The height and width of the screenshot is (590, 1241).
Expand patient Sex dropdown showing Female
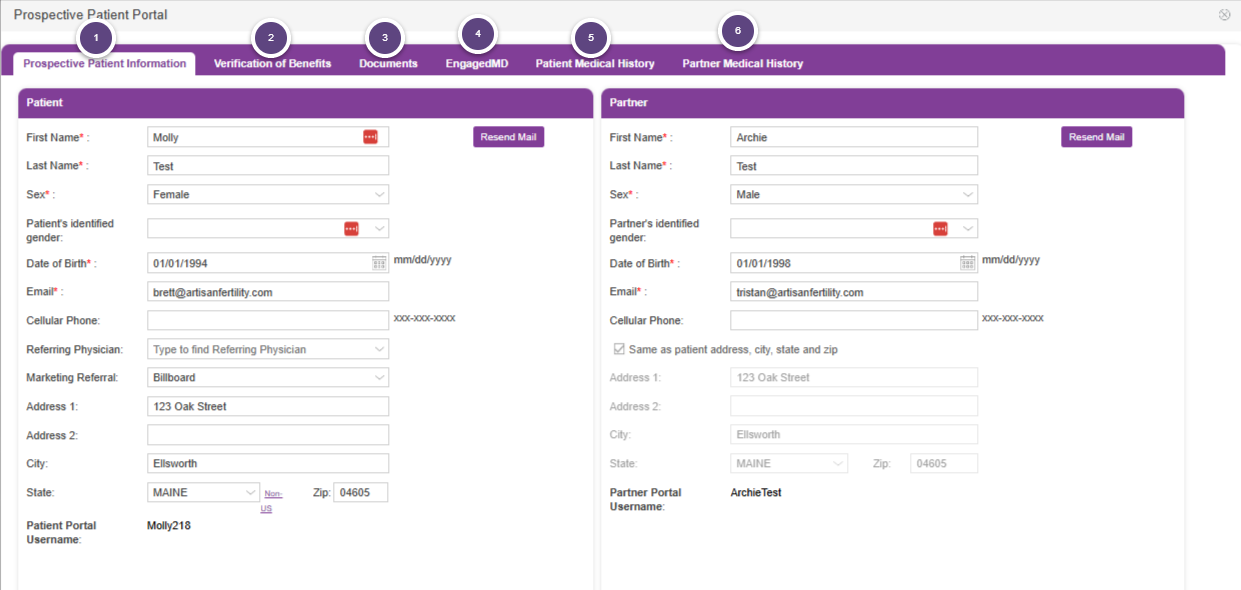coord(380,195)
